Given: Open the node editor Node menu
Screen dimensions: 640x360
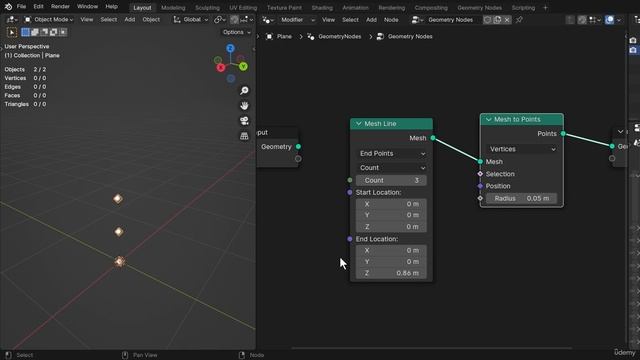Looking at the screenshot, I should [x=391, y=20].
